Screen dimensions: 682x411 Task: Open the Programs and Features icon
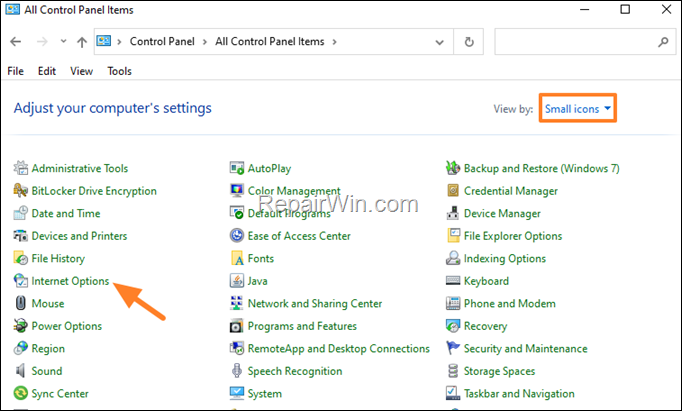tap(237, 326)
